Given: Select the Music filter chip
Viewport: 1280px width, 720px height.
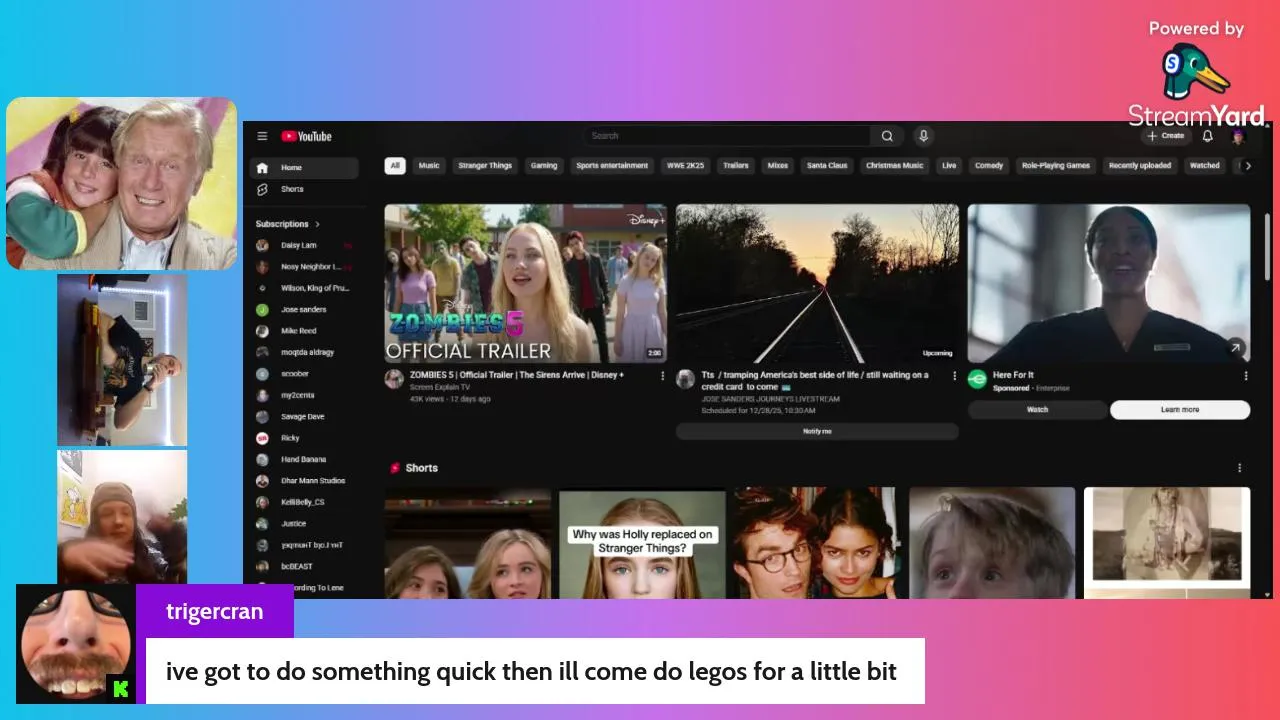Looking at the screenshot, I should pos(429,166).
